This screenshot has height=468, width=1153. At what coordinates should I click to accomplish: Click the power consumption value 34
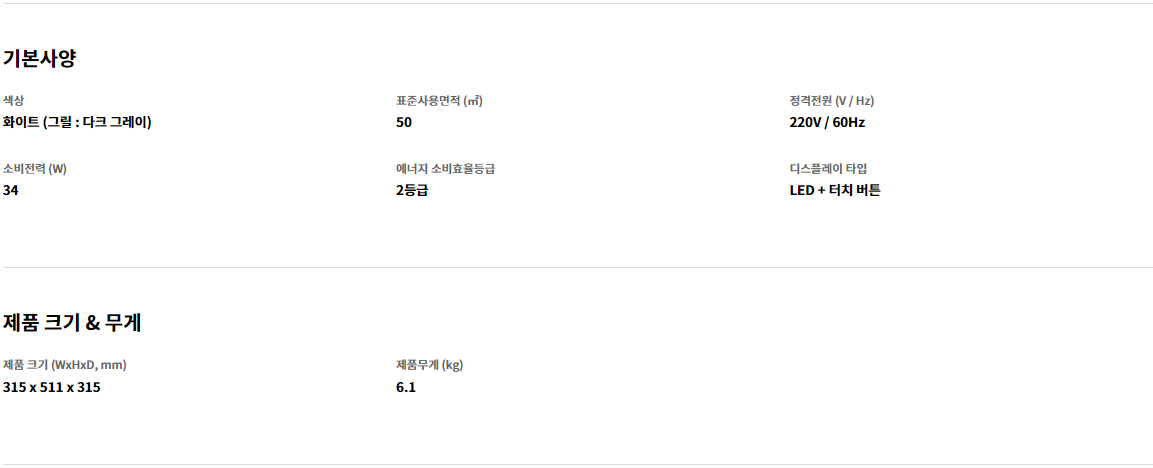10,190
